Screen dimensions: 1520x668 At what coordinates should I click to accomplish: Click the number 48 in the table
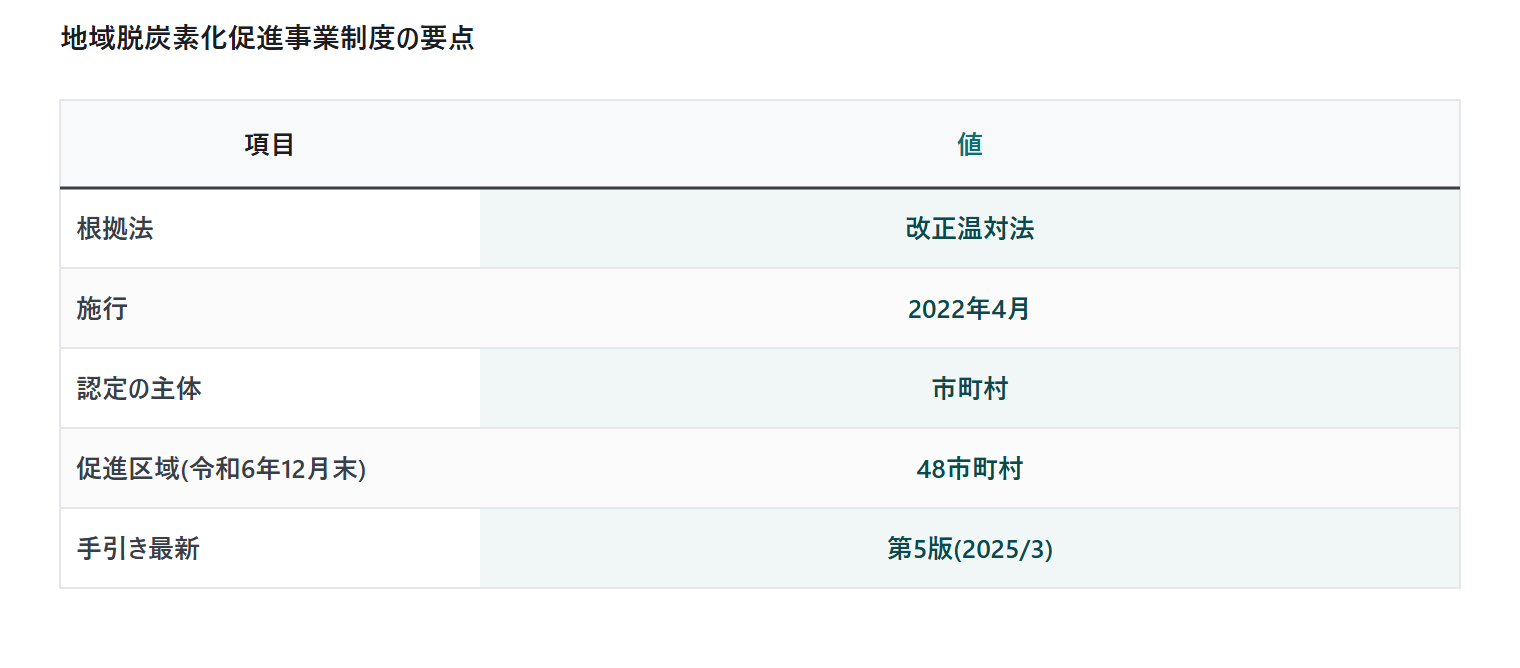point(931,469)
